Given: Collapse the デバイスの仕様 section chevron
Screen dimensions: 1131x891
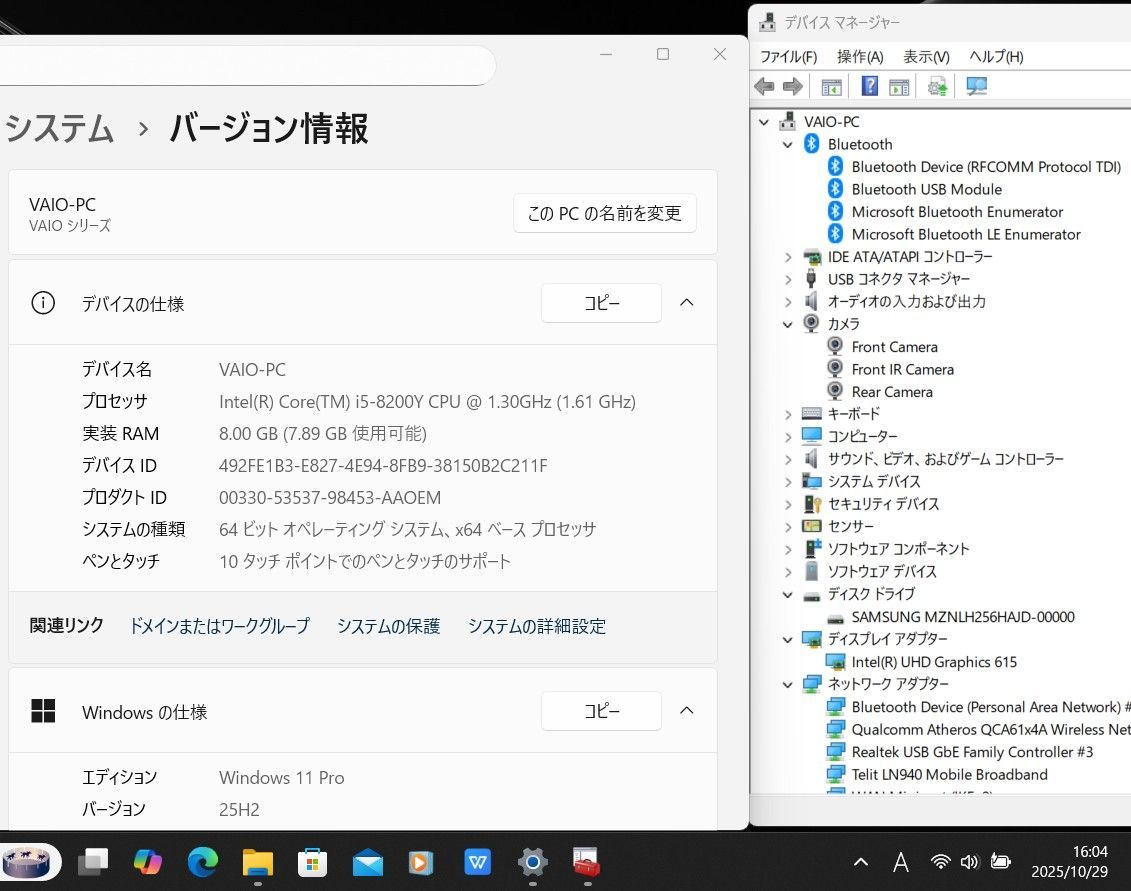Looking at the screenshot, I should coord(687,302).
